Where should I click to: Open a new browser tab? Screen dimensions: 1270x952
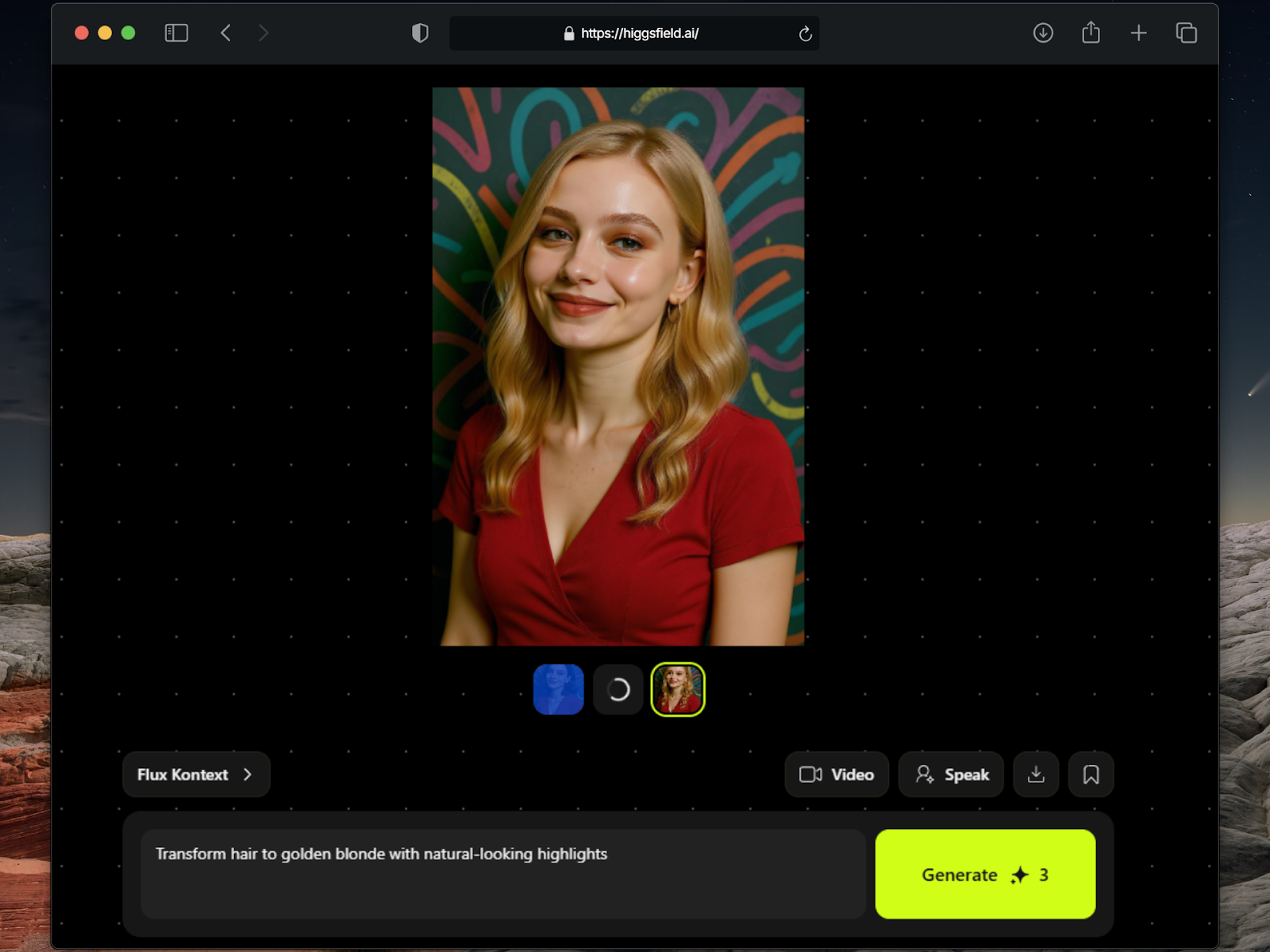coord(1138,33)
